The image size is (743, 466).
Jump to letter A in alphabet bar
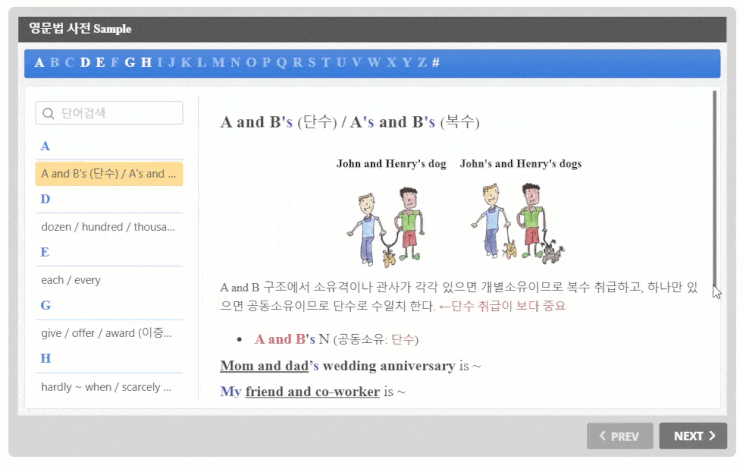pyautogui.click(x=39, y=63)
